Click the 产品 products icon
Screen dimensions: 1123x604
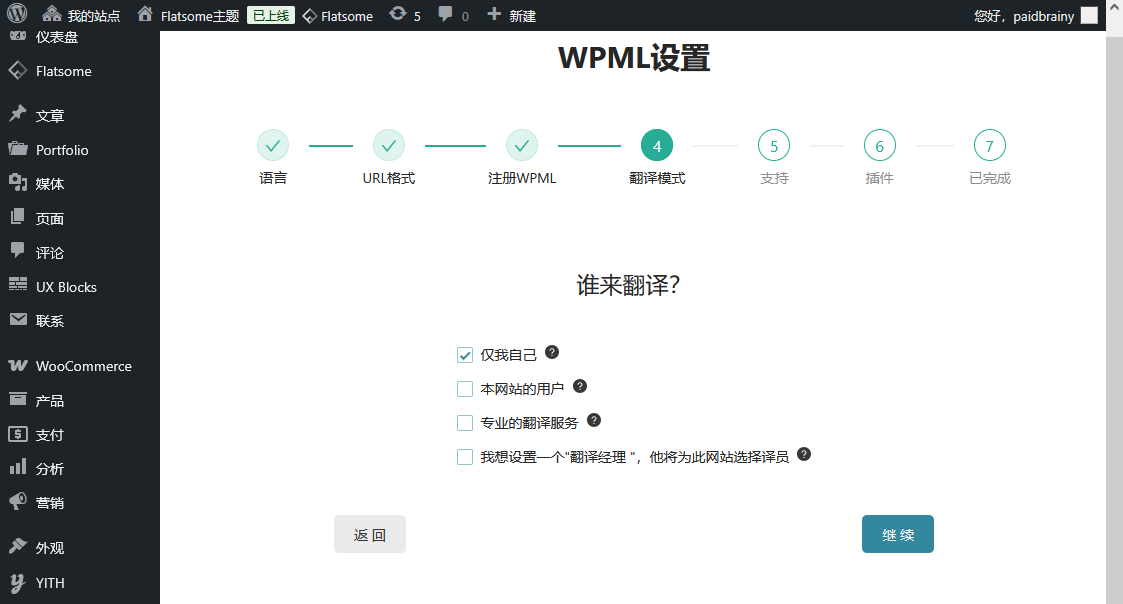[17, 399]
